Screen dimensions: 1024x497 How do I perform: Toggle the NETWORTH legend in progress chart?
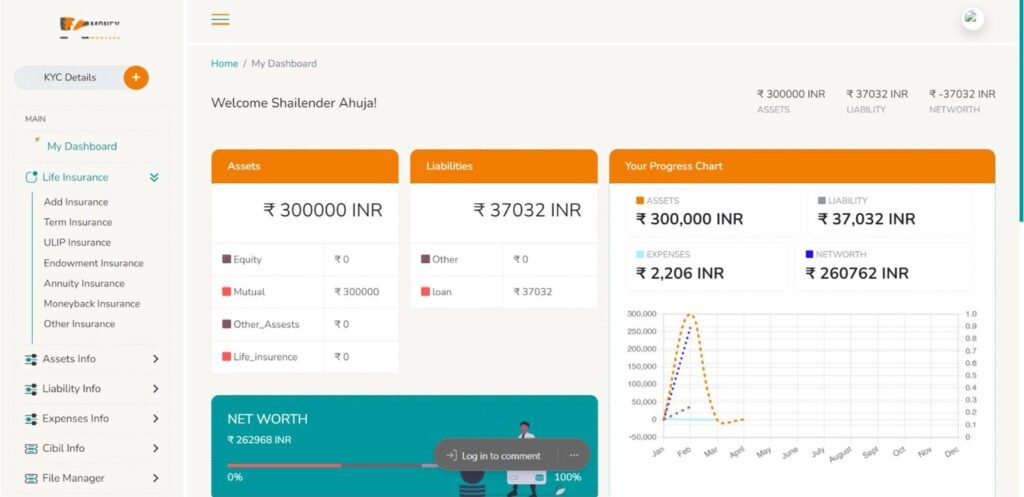click(835, 255)
